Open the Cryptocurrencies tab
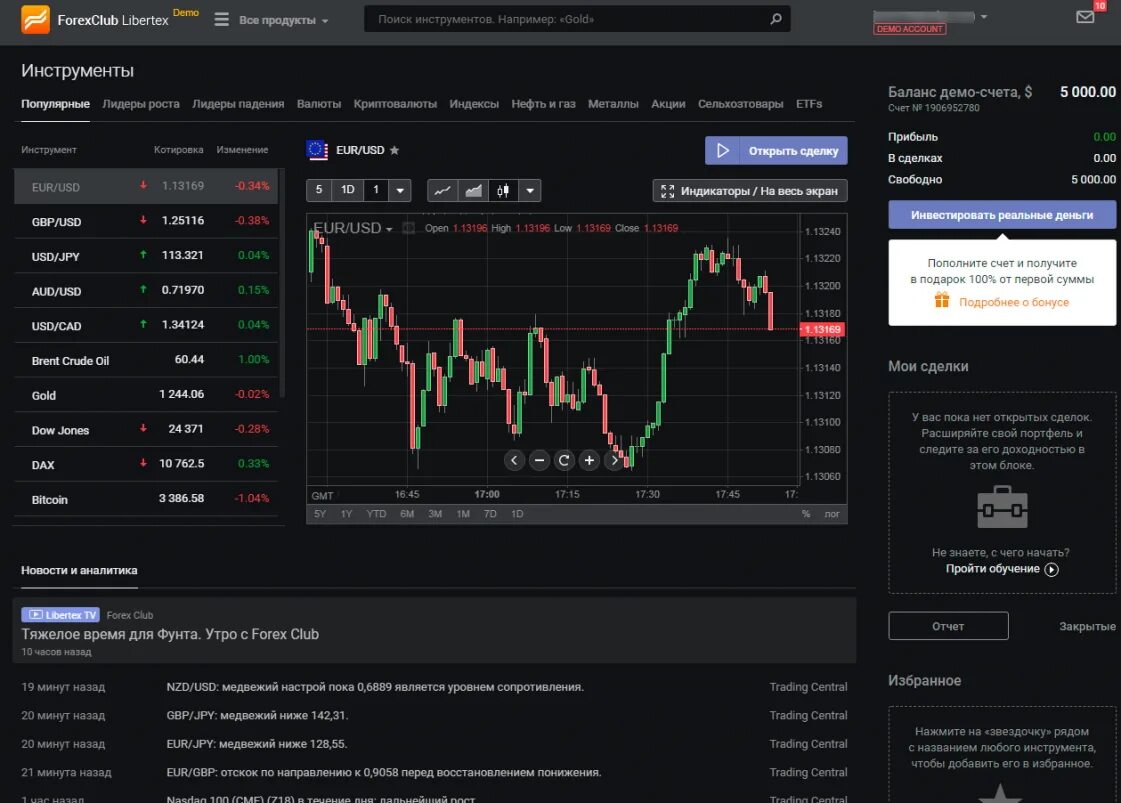The width and height of the screenshot is (1121, 803). point(395,104)
